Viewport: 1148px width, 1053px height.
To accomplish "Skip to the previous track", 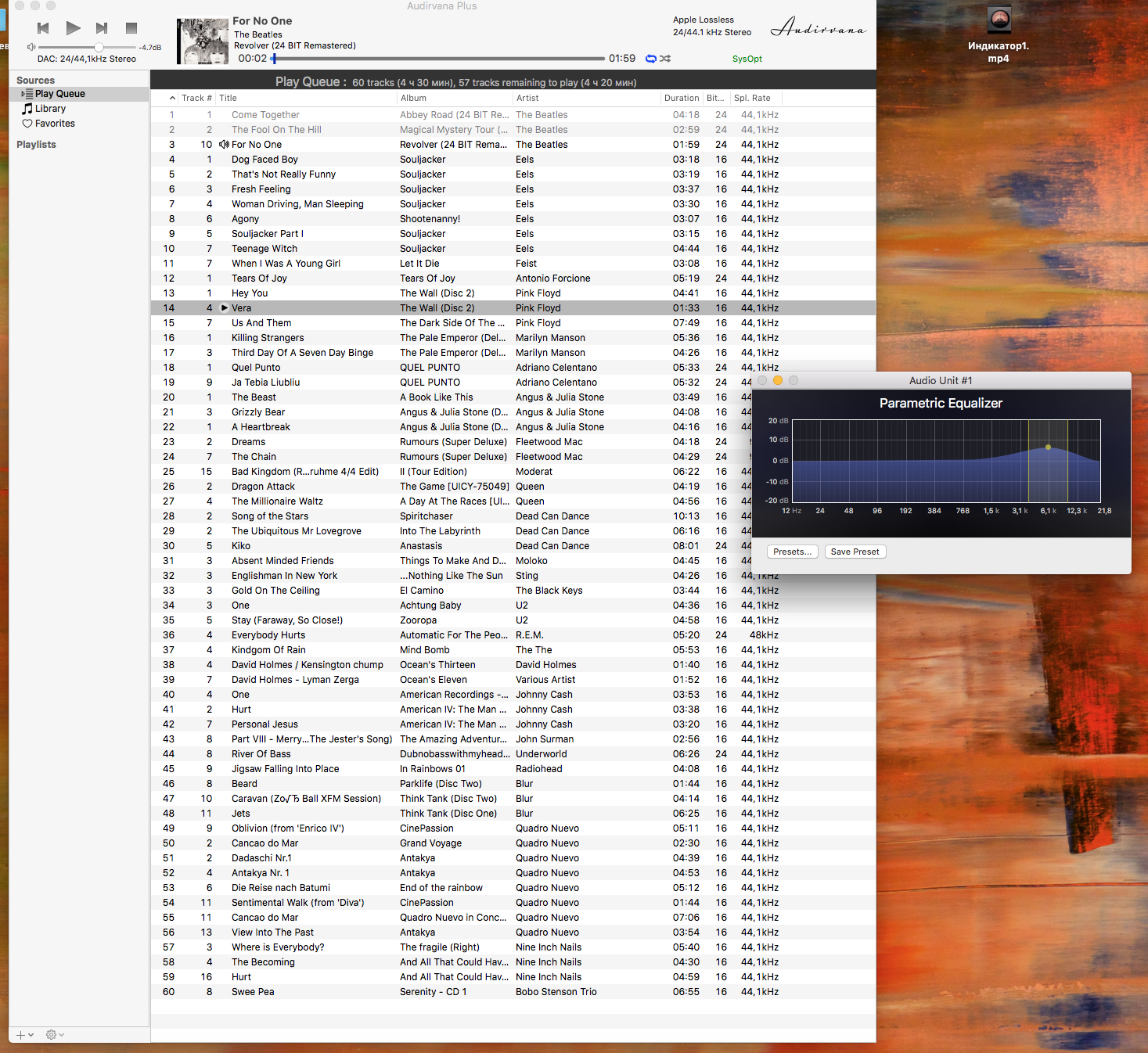I will (x=43, y=28).
